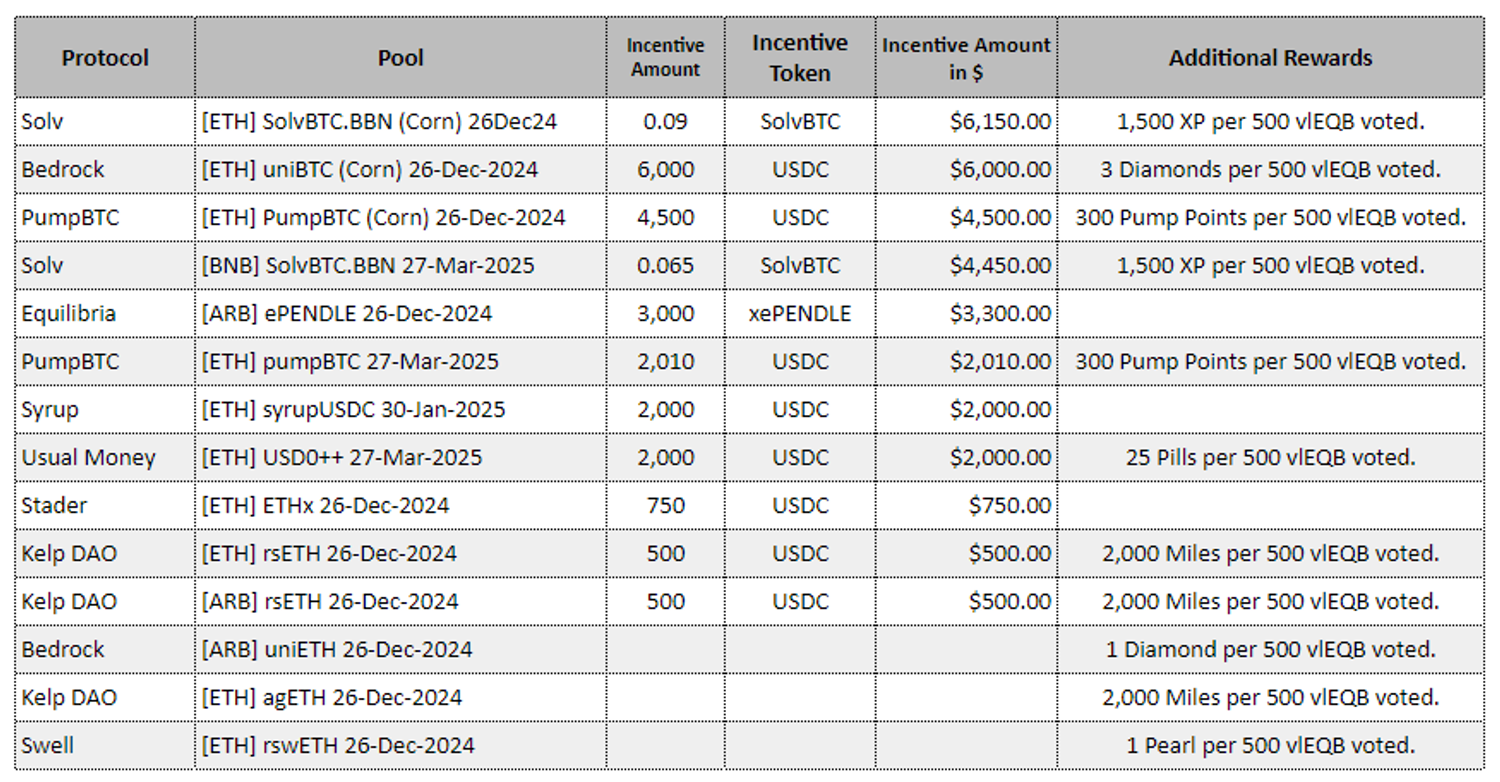Click the Pool column header
The height and width of the screenshot is (782, 1500).
[400, 58]
